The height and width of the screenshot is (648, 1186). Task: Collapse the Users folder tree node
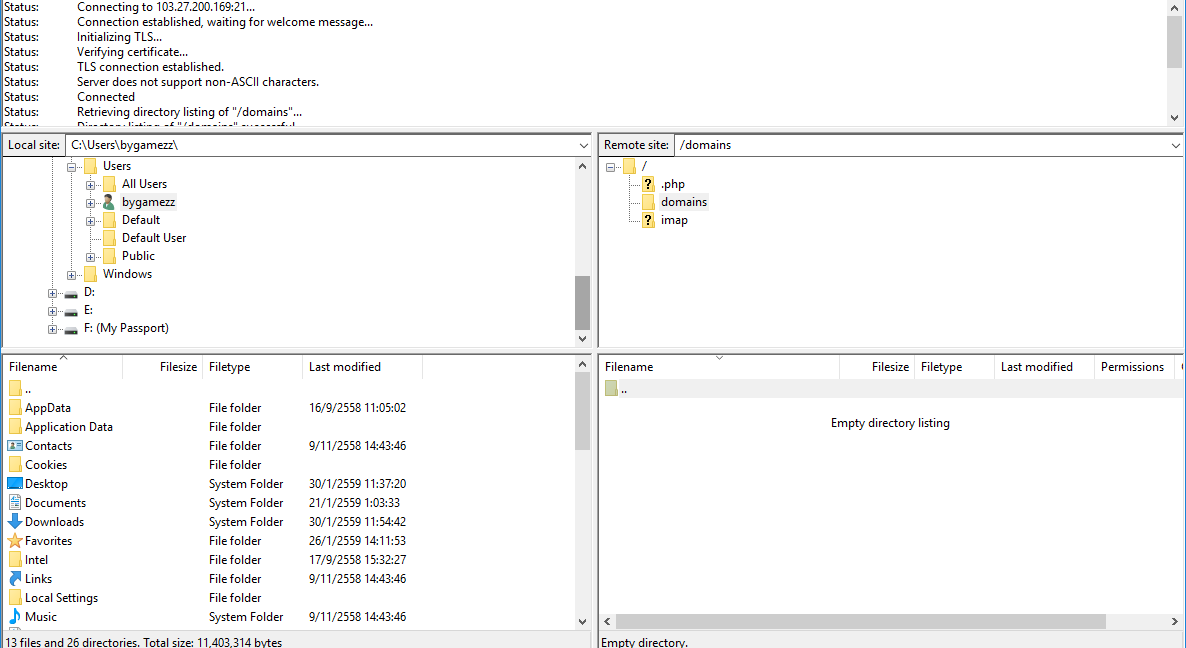point(72,167)
